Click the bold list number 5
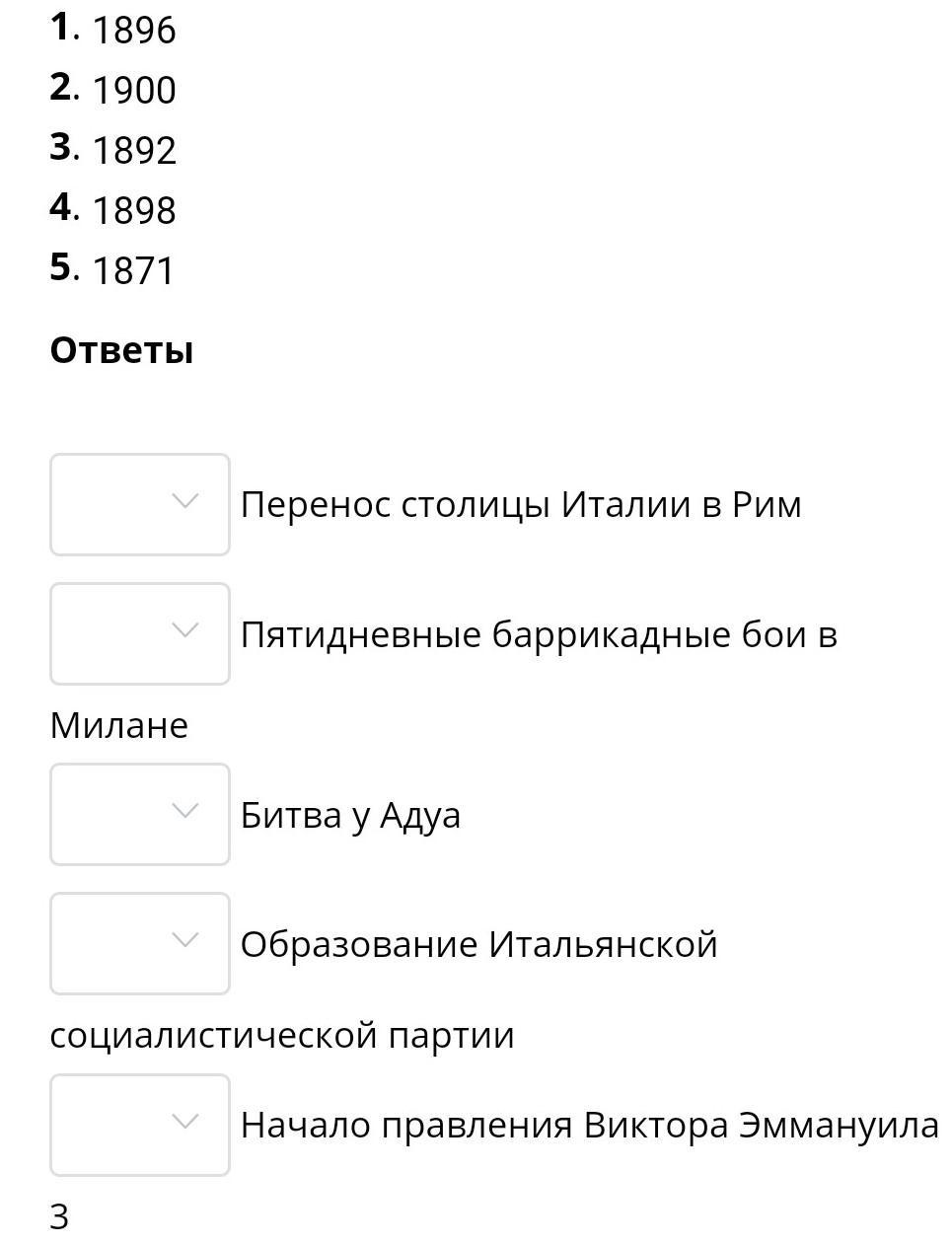The image size is (952, 1245). (x=61, y=267)
